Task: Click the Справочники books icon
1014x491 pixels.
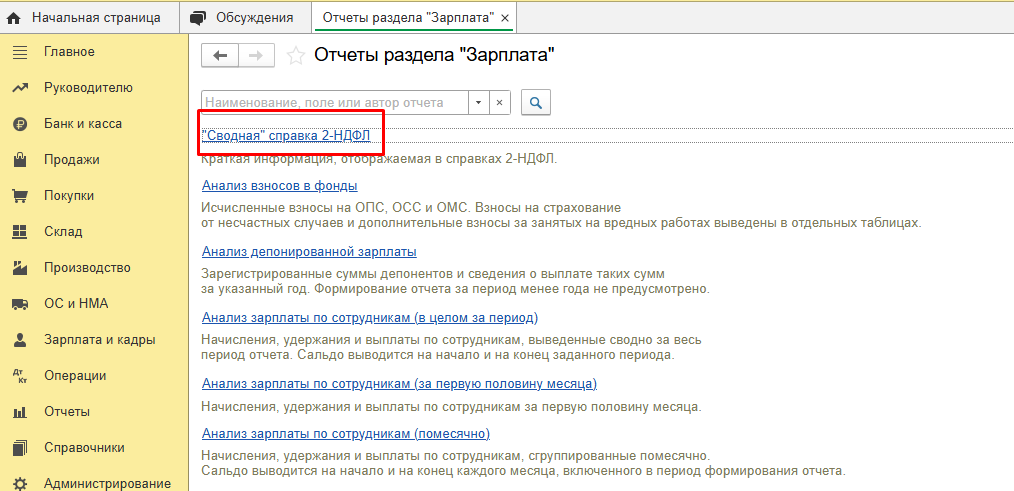Action: (20, 448)
